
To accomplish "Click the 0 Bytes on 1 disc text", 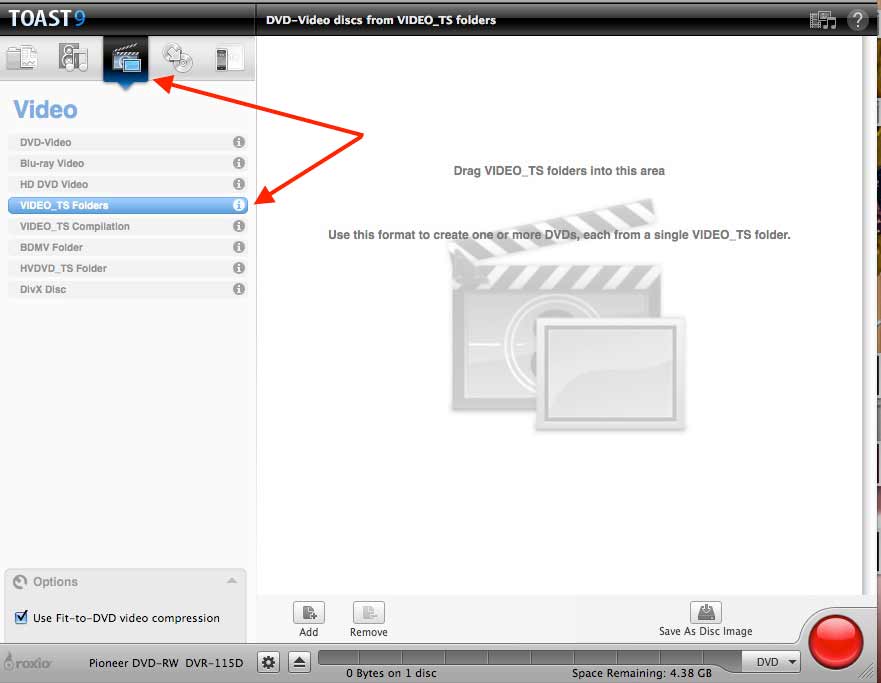I will 391,673.
